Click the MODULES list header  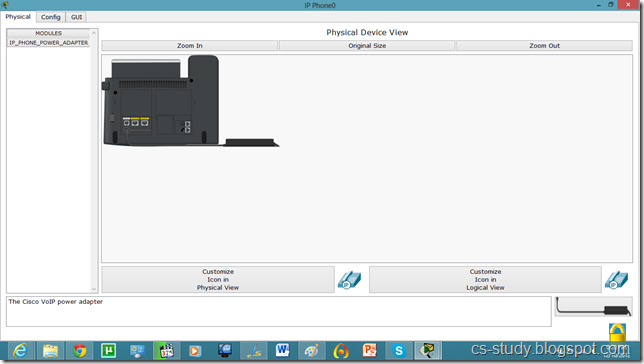[48, 33]
